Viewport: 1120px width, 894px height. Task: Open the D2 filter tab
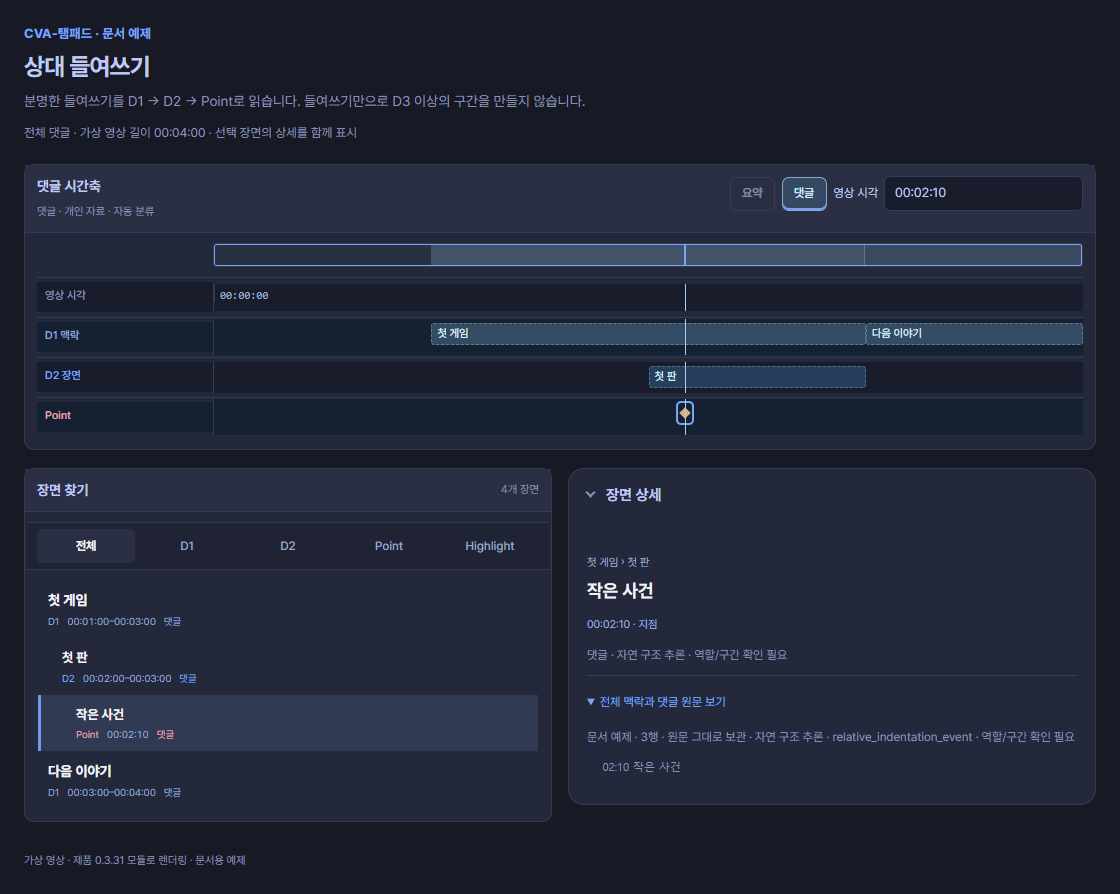[x=288, y=546]
